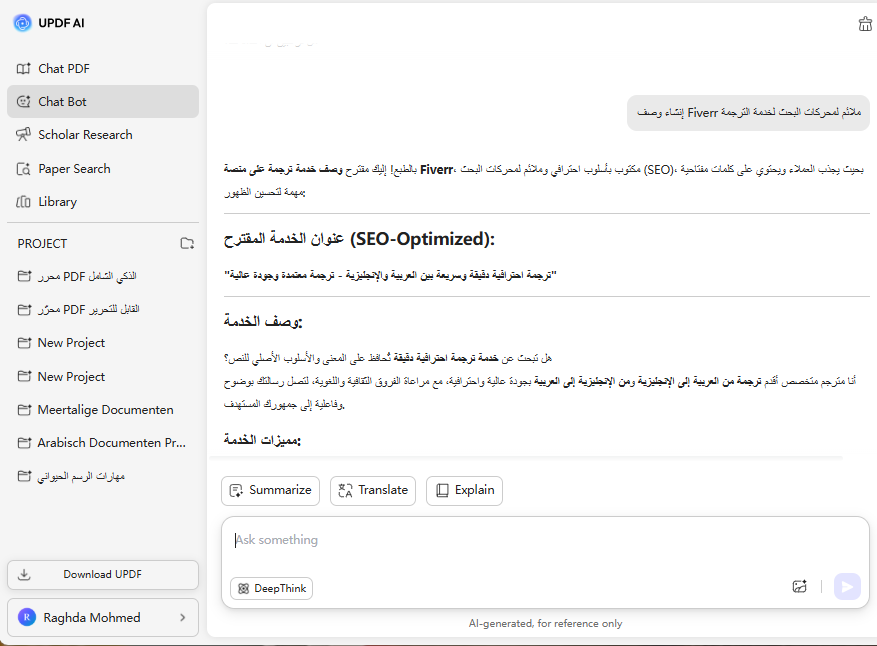Click the Download UPDF button

[103, 574]
